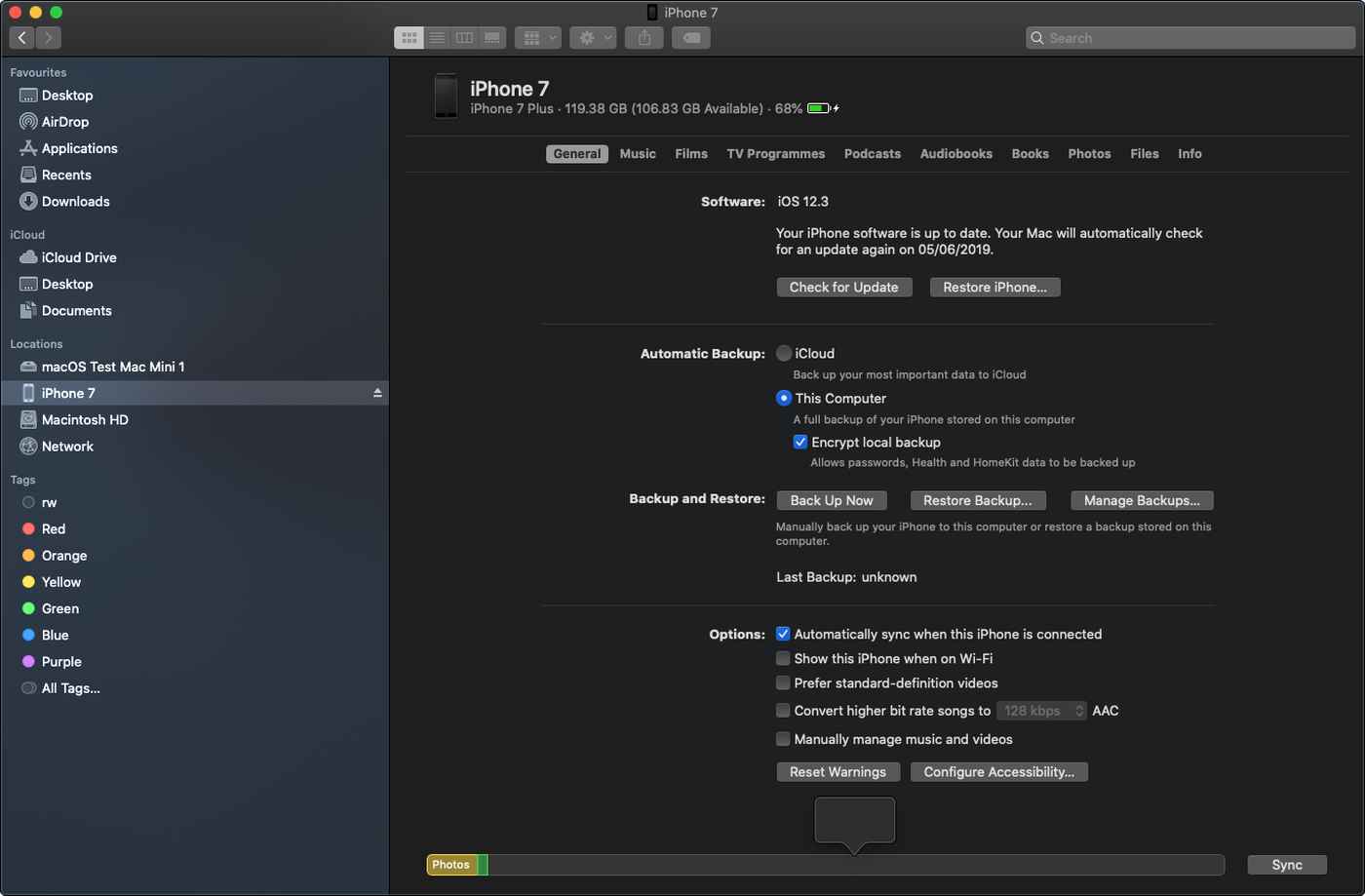Click the Edit Tags icon in toolbar

[690, 38]
